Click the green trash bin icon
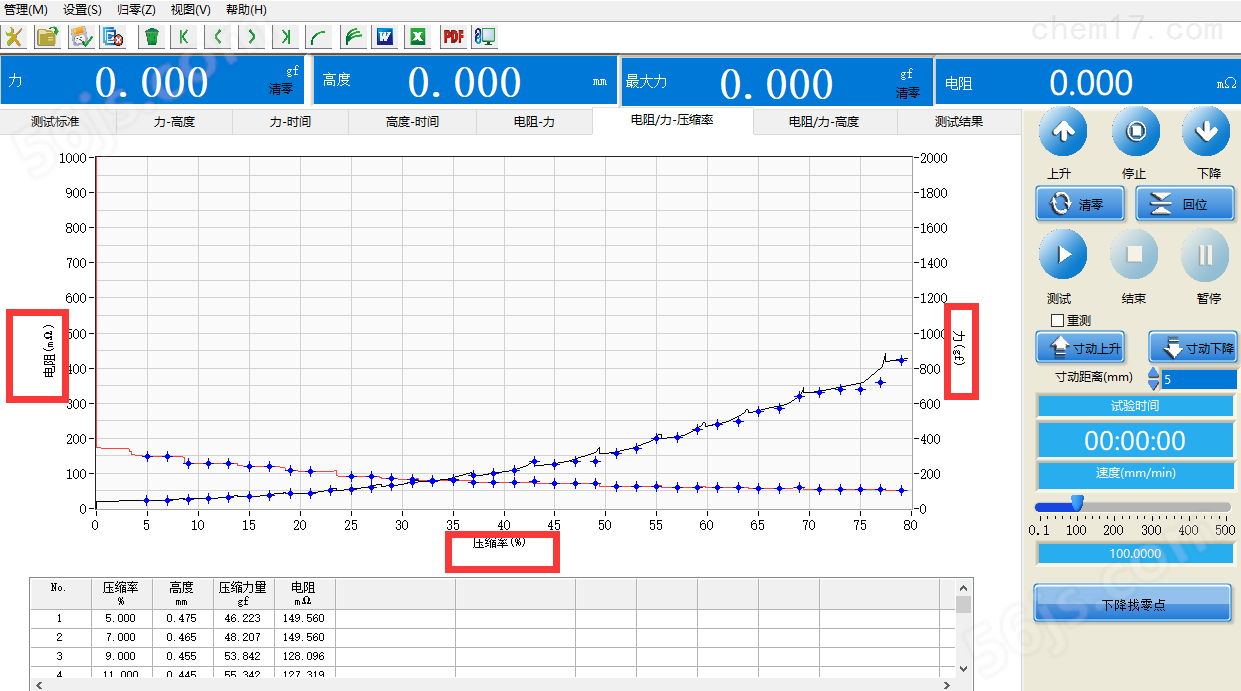 pyautogui.click(x=151, y=37)
